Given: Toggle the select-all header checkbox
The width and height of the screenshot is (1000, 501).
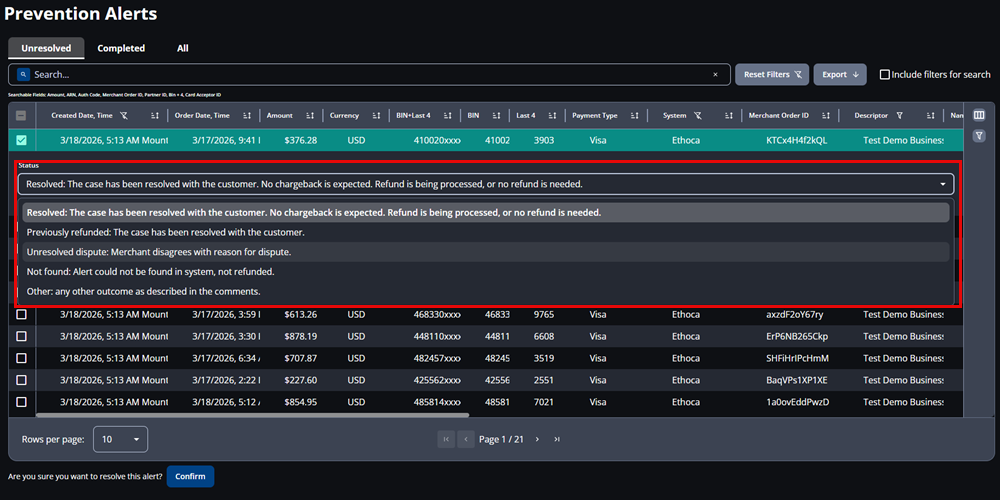Looking at the screenshot, I should (x=21, y=115).
